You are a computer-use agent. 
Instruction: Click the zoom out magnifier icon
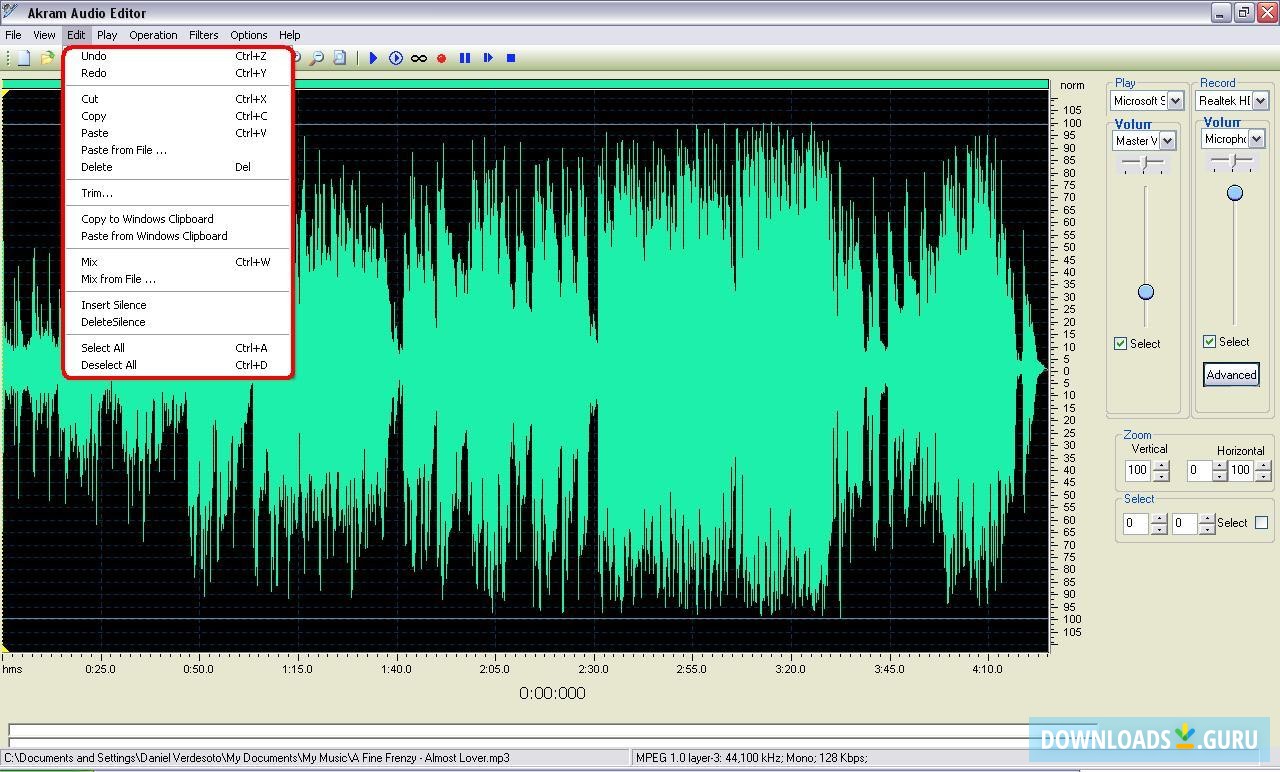[x=316, y=58]
